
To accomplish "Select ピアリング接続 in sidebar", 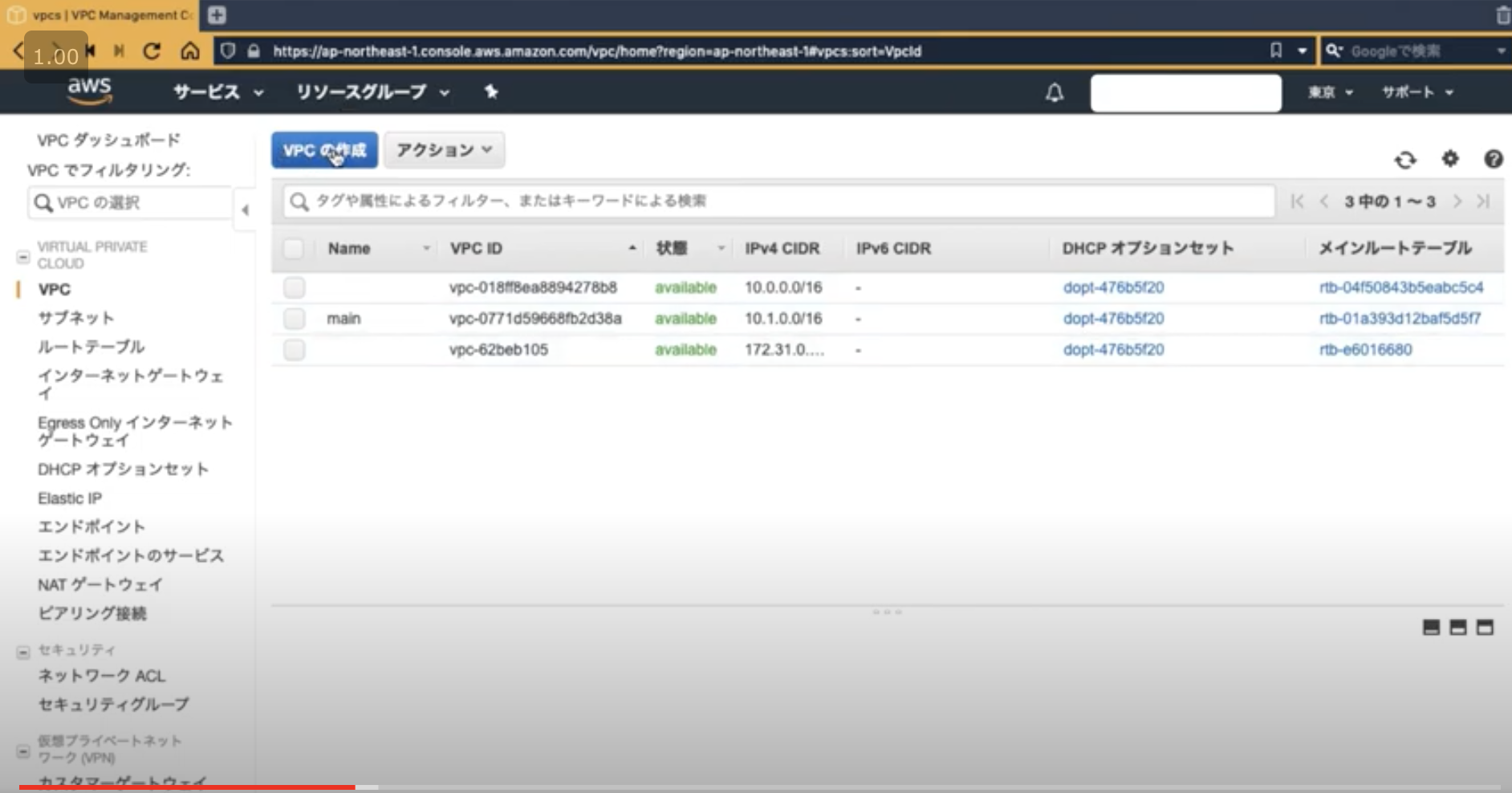I will [91, 614].
